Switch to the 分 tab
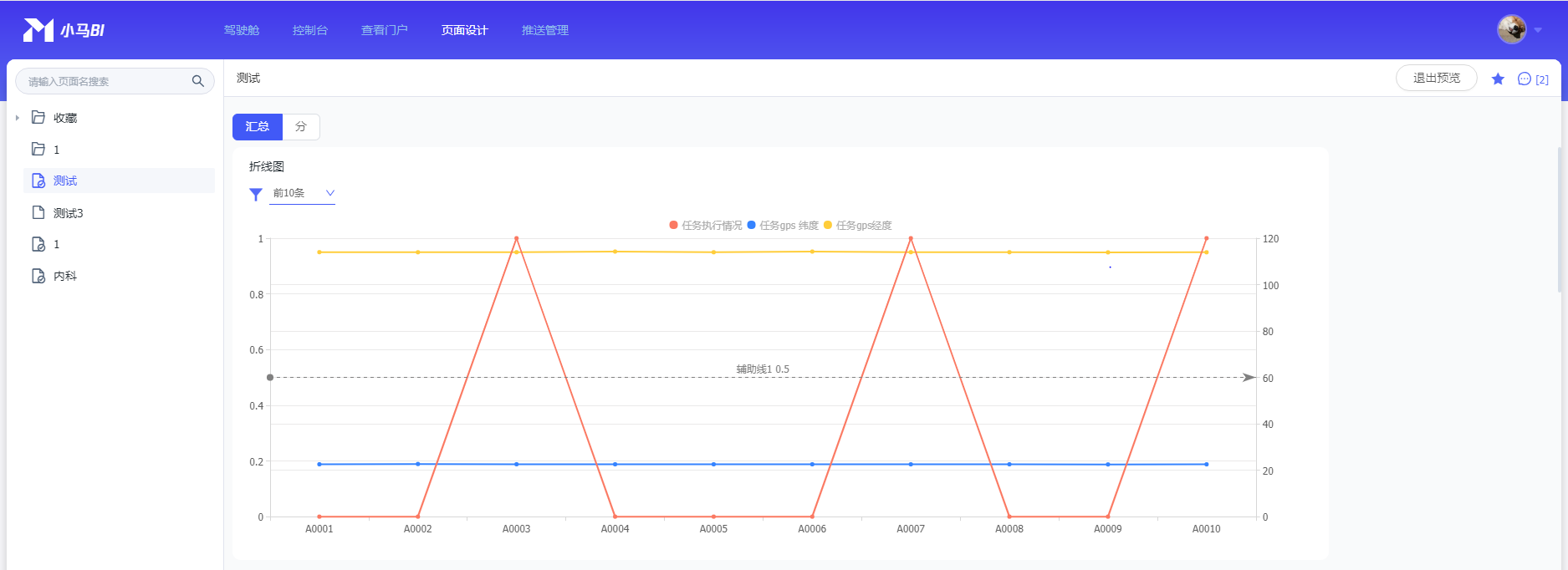This screenshot has width=1568, height=570. pos(301,126)
